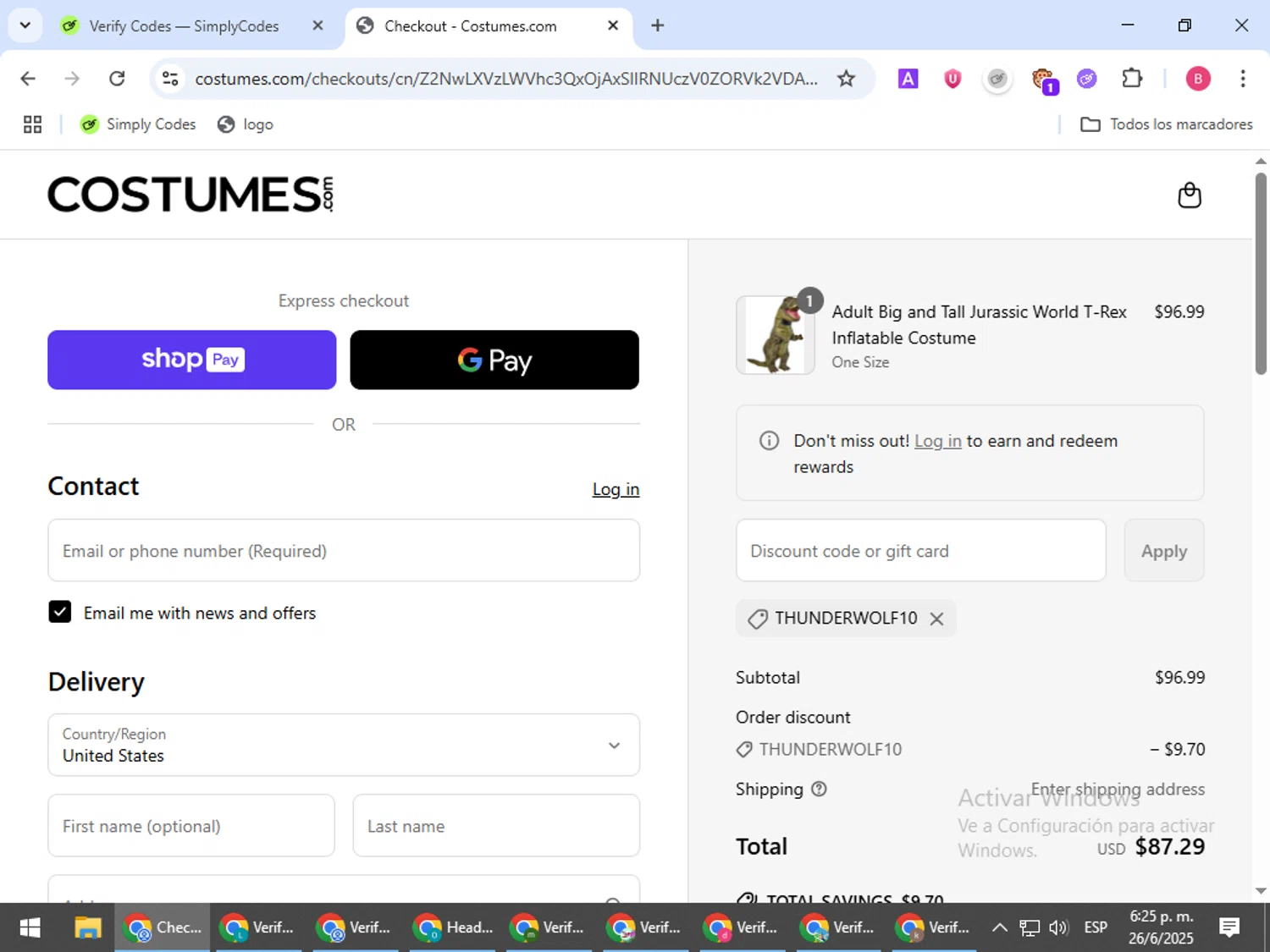Screen dimensions: 1270x952
Task: Close the Verify Codes tab
Action: [x=317, y=25]
